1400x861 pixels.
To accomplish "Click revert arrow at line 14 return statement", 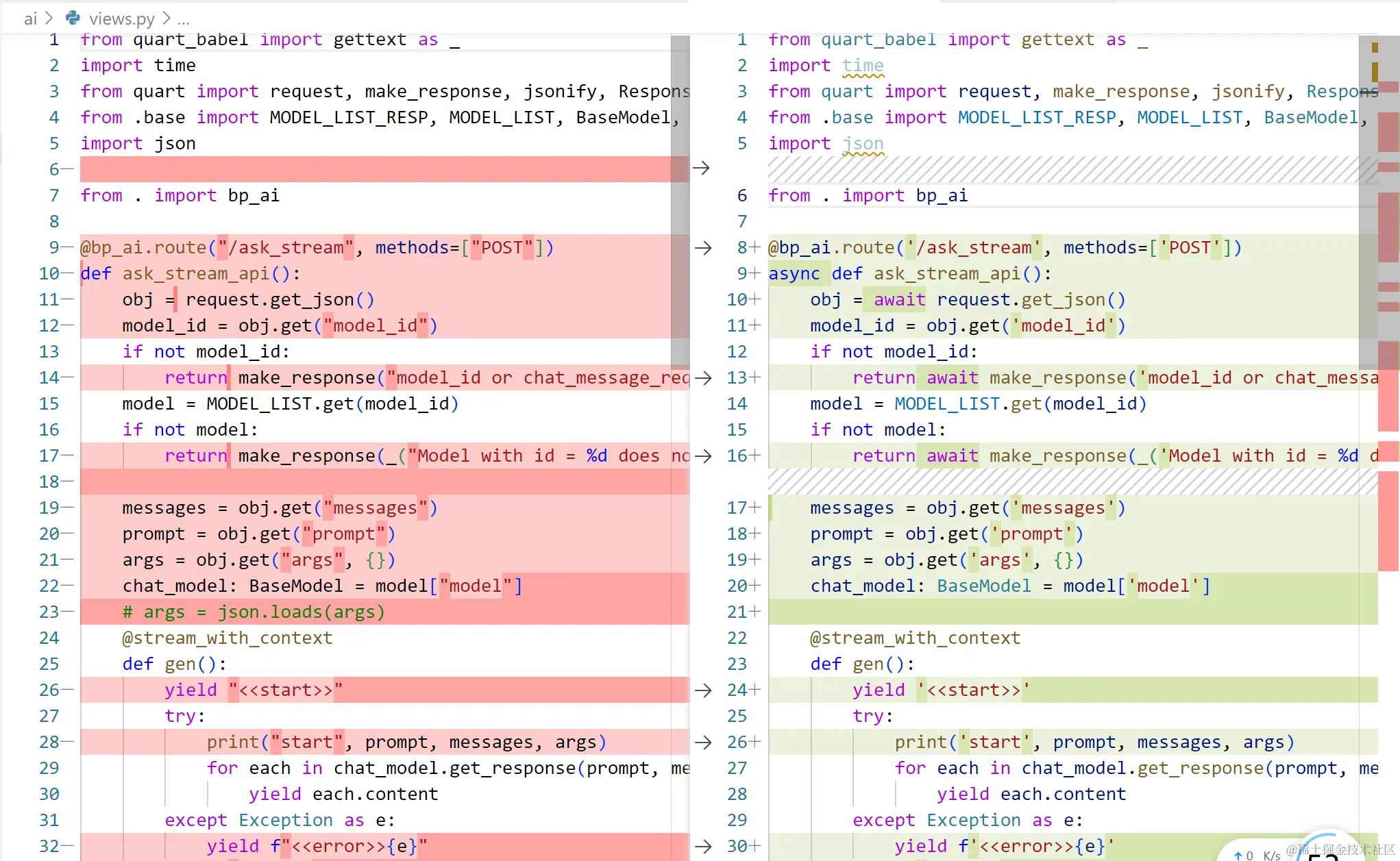I will click(703, 377).
